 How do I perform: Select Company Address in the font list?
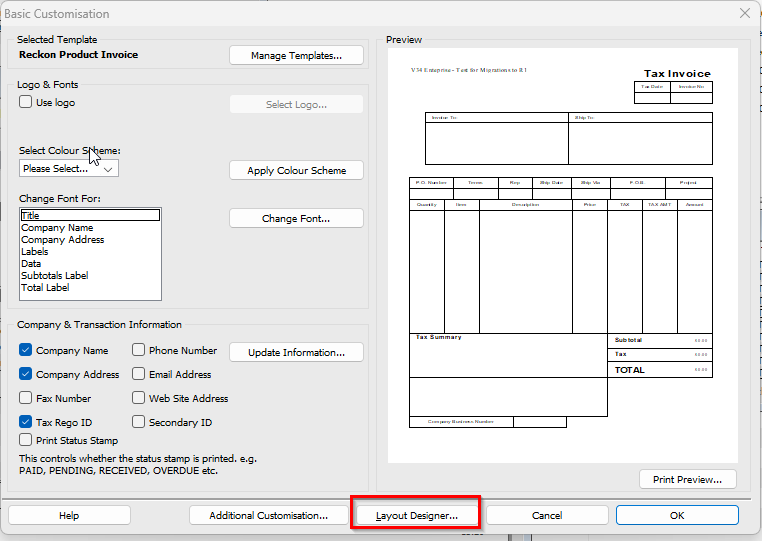tap(90, 240)
